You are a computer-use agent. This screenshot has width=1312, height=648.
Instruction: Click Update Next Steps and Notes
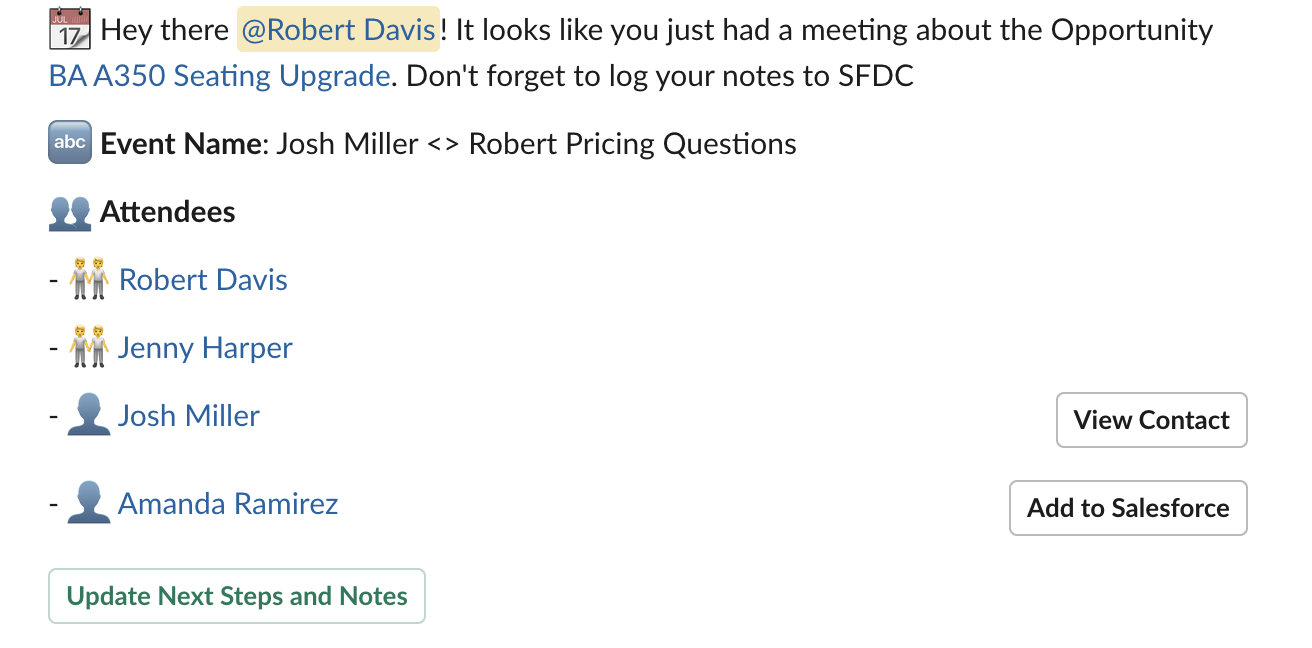tap(237, 596)
